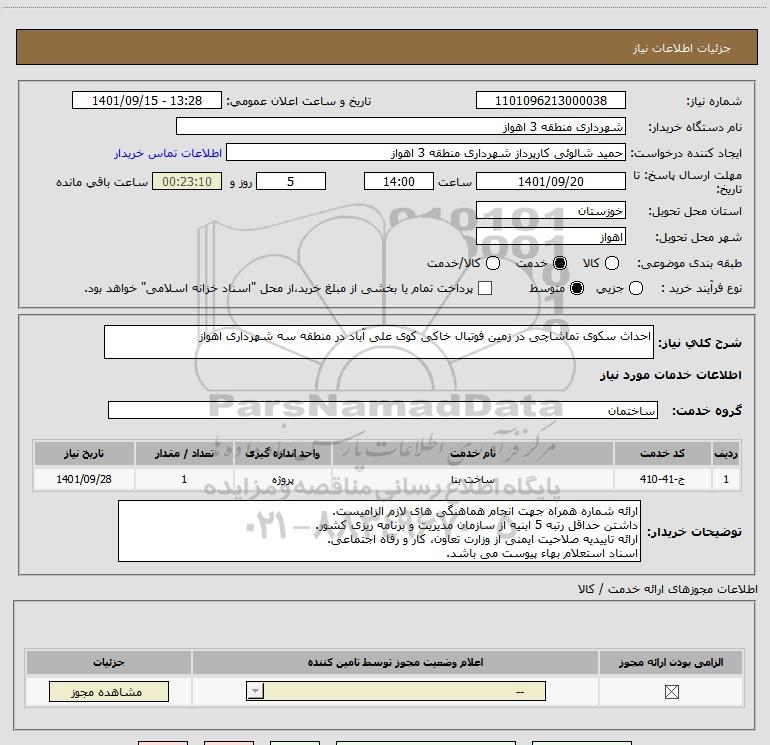770x745 pixels.
Task: Click the buyer name field شهرداری منطقه 3 اهواز
Action: tap(401, 127)
